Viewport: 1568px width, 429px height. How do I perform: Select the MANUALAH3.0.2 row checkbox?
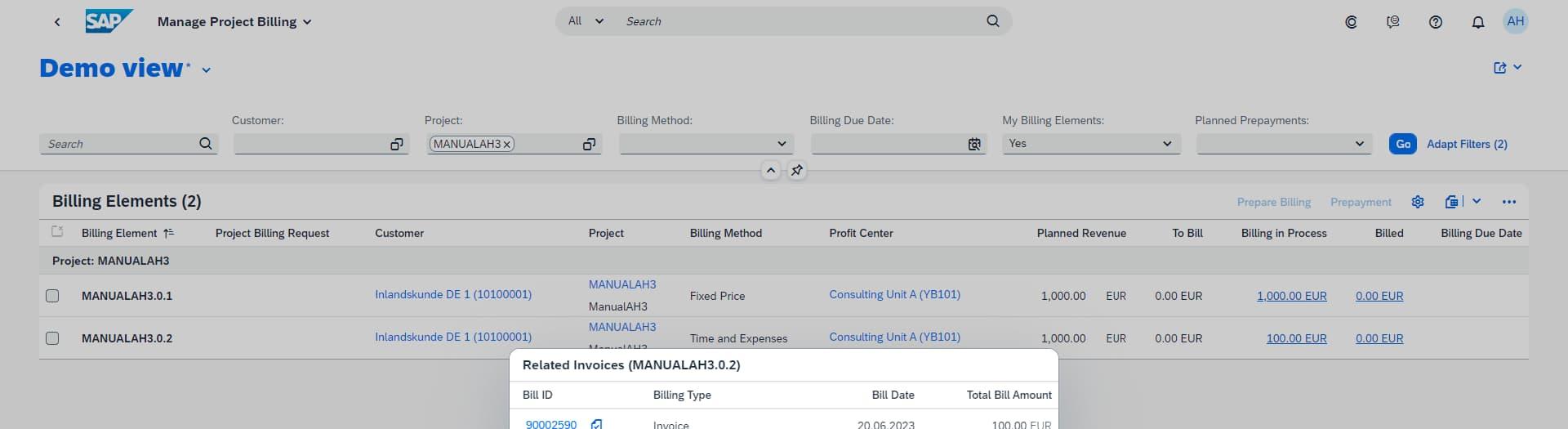pos(52,338)
